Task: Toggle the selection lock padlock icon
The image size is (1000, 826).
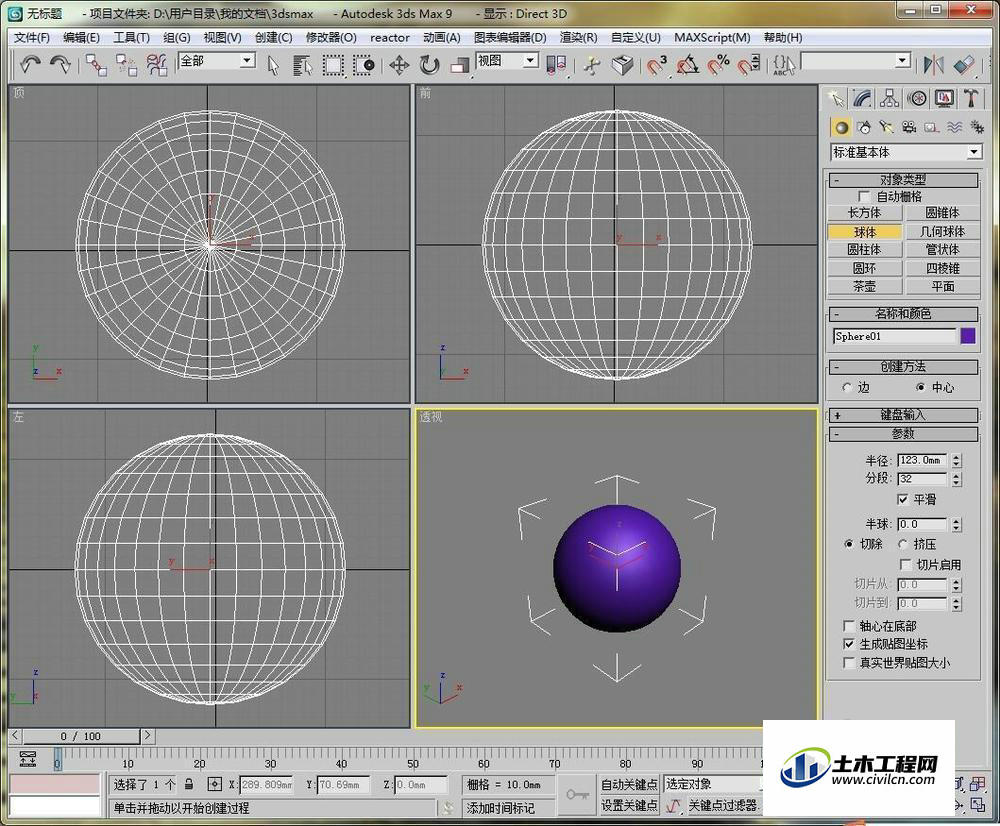Action: (189, 784)
